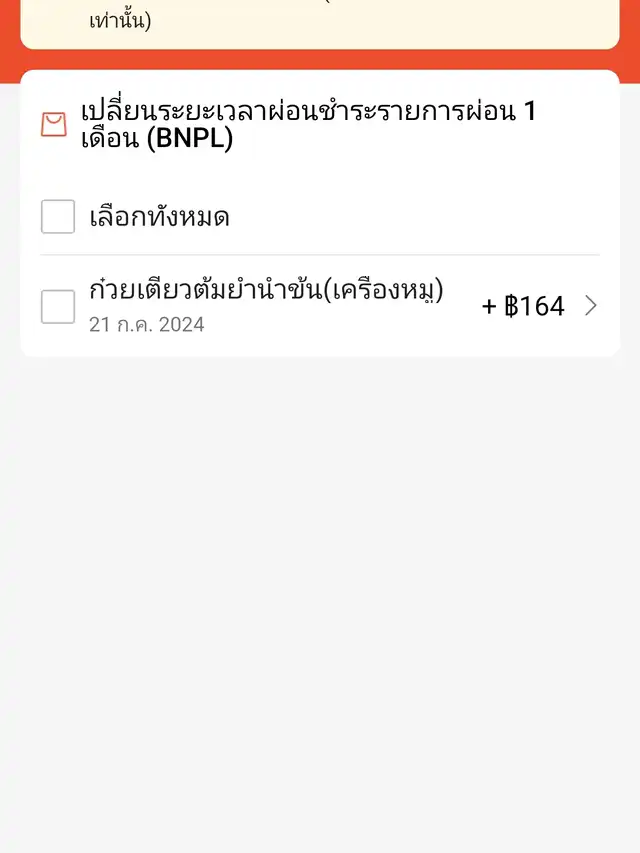Check the box beside ก๋วยเตี๋ยวต้มยำน้ำข้น item
This screenshot has height=853, width=640.
[x=58, y=306]
